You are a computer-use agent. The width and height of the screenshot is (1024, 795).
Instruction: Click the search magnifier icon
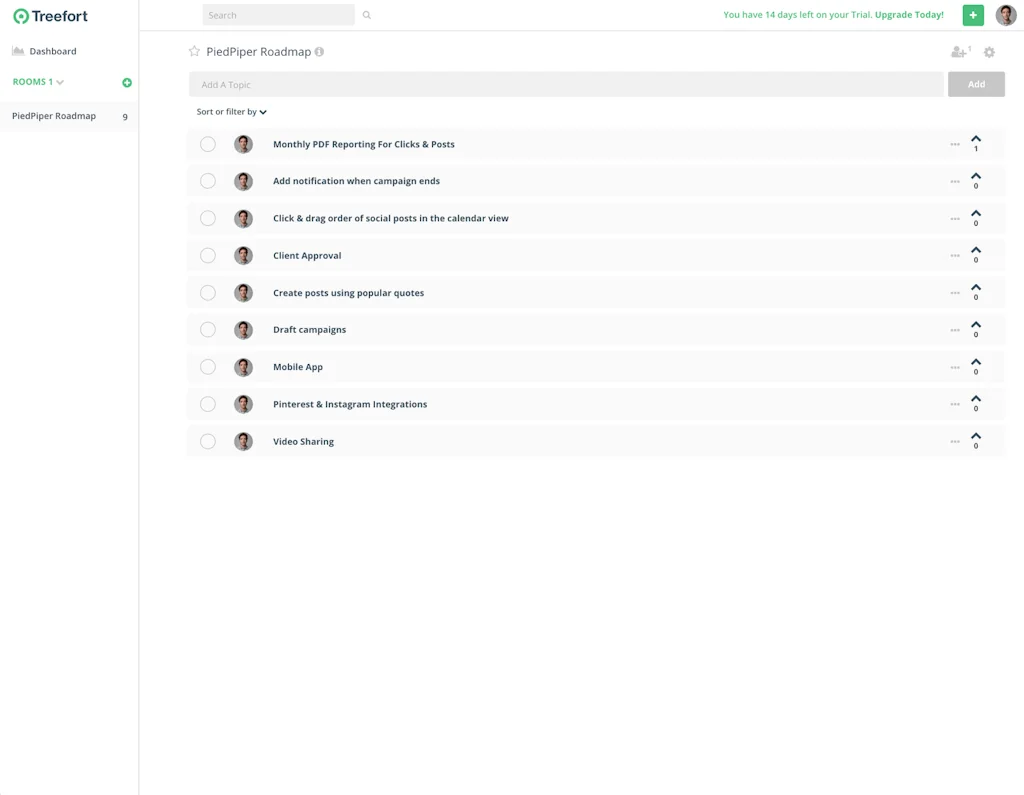coord(366,15)
